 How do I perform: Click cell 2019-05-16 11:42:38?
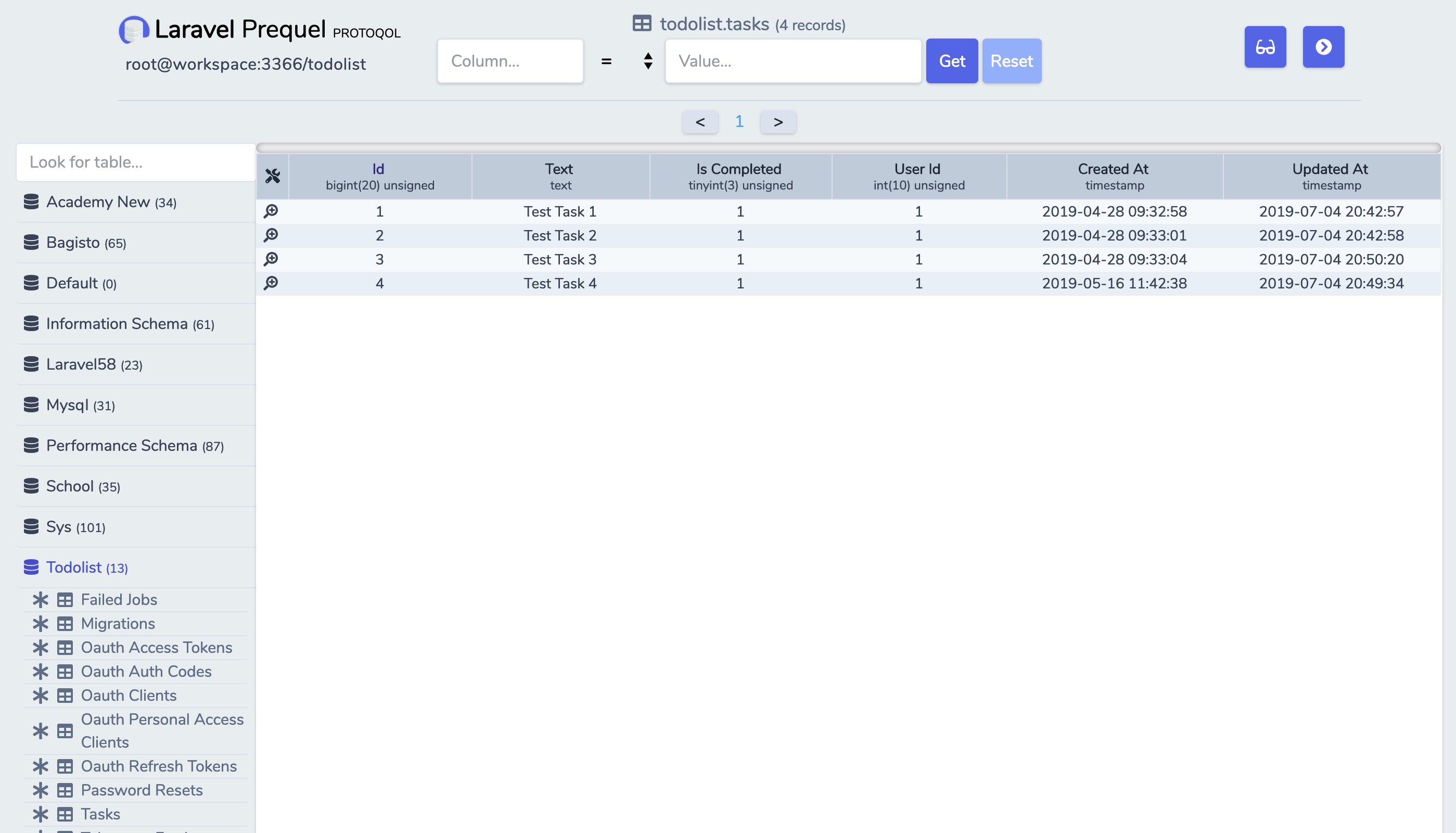[x=1114, y=284]
